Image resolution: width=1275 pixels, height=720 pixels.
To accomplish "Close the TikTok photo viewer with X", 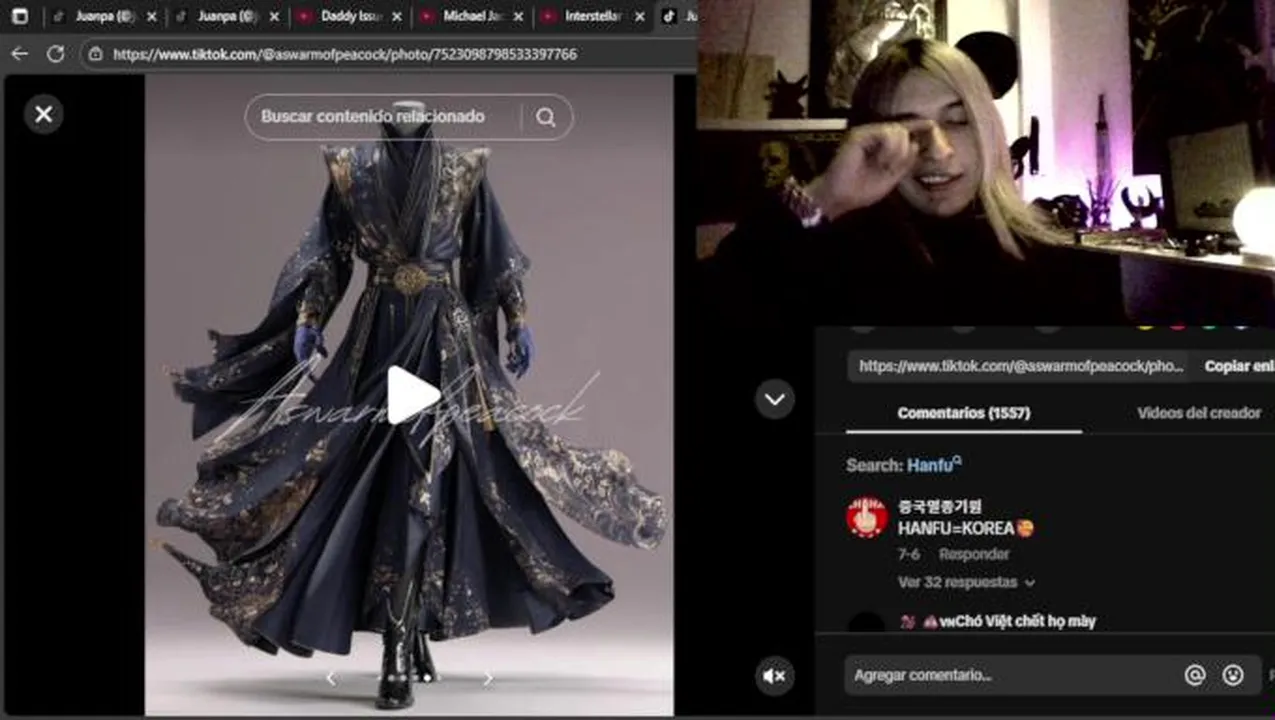I will 44,114.
